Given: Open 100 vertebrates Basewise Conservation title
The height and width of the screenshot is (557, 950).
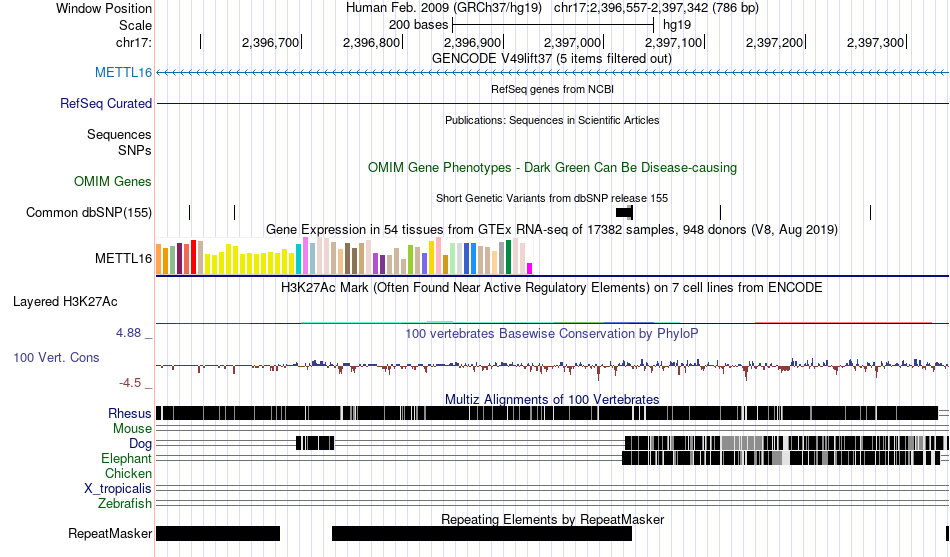Looking at the screenshot, I should coord(552,333).
